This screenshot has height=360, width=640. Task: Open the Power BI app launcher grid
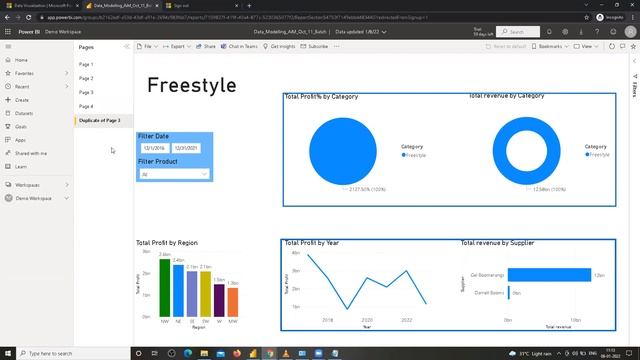point(8,31)
